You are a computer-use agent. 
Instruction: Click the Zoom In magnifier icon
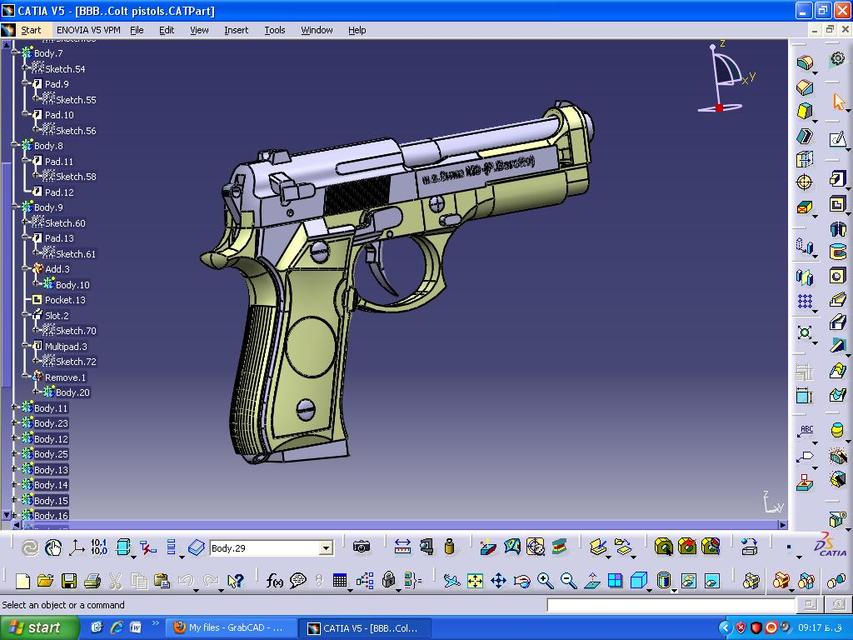tap(544, 578)
